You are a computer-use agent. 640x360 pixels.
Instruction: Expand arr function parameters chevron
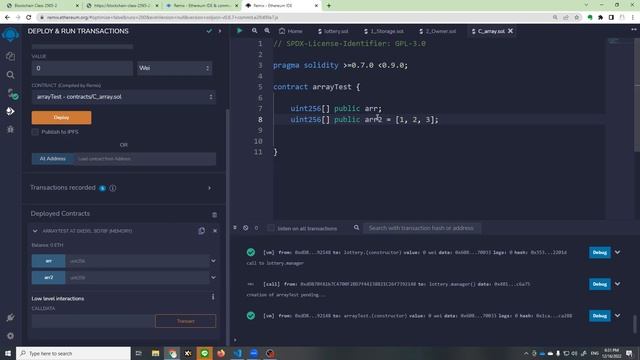tap(213, 261)
